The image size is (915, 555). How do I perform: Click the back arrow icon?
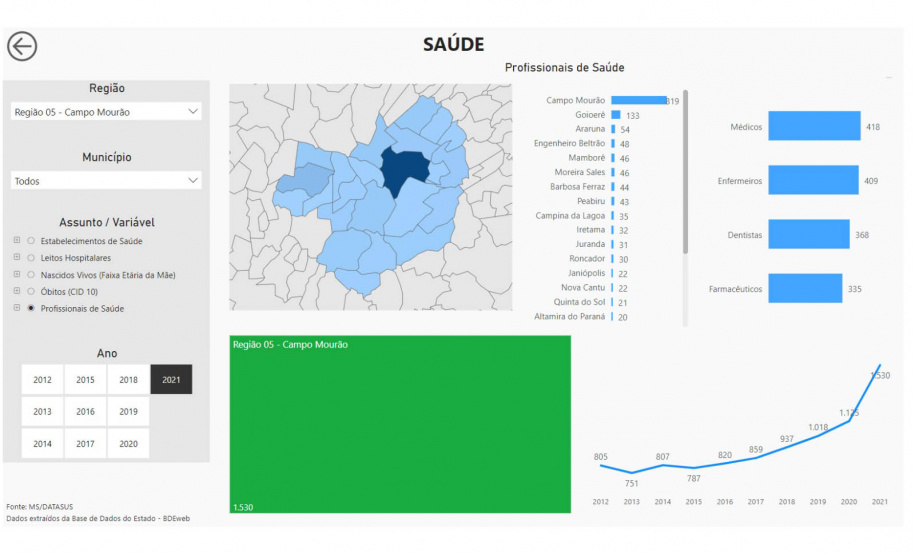[x=22, y=46]
